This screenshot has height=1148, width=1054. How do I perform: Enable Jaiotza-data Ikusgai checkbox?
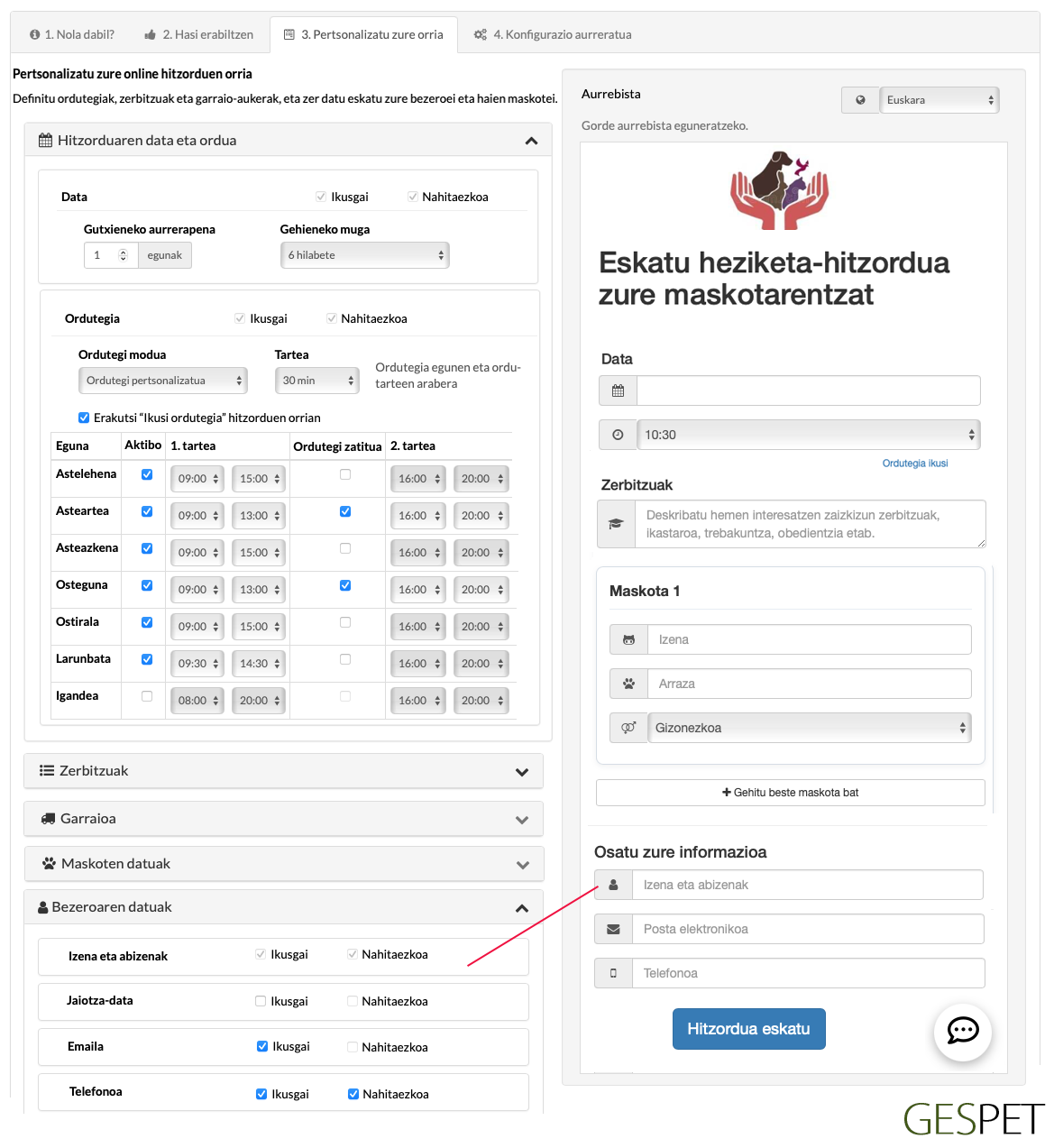[x=261, y=1001]
